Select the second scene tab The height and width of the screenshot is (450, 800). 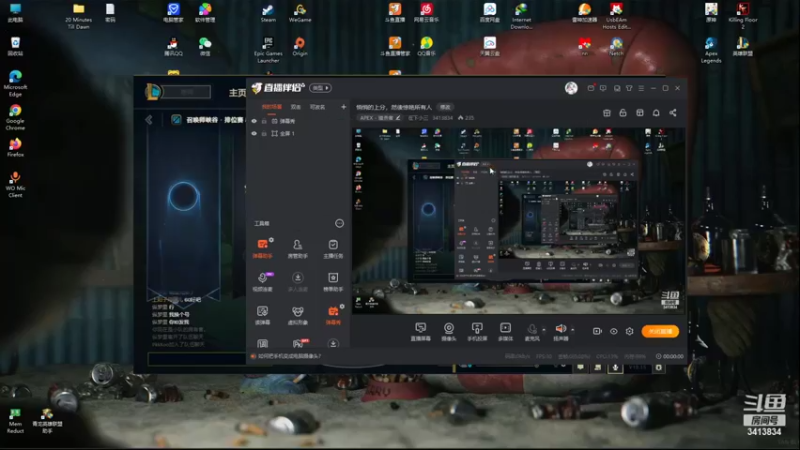pyautogui.click(x=296, y=107)
